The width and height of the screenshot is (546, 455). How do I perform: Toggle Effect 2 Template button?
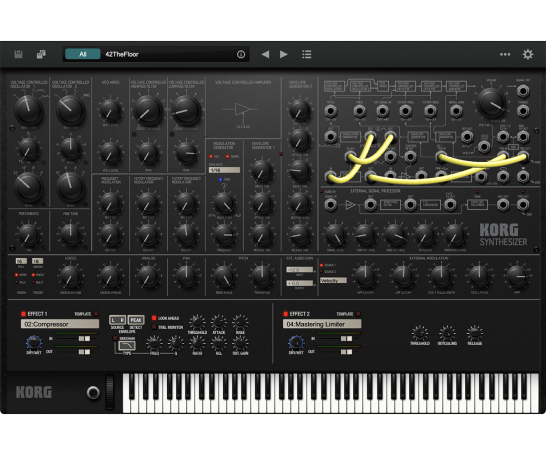(x=358, y=314)
